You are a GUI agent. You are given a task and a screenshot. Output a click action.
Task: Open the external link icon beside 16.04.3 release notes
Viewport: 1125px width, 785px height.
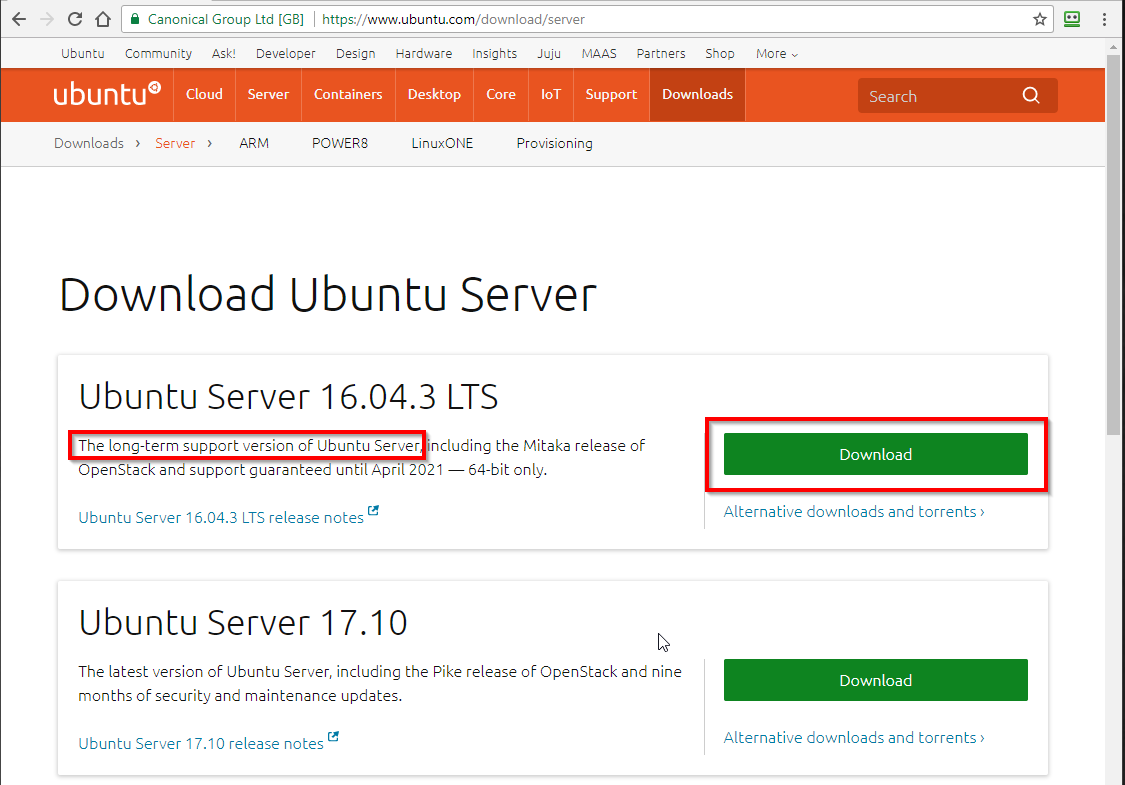(372, 512)
